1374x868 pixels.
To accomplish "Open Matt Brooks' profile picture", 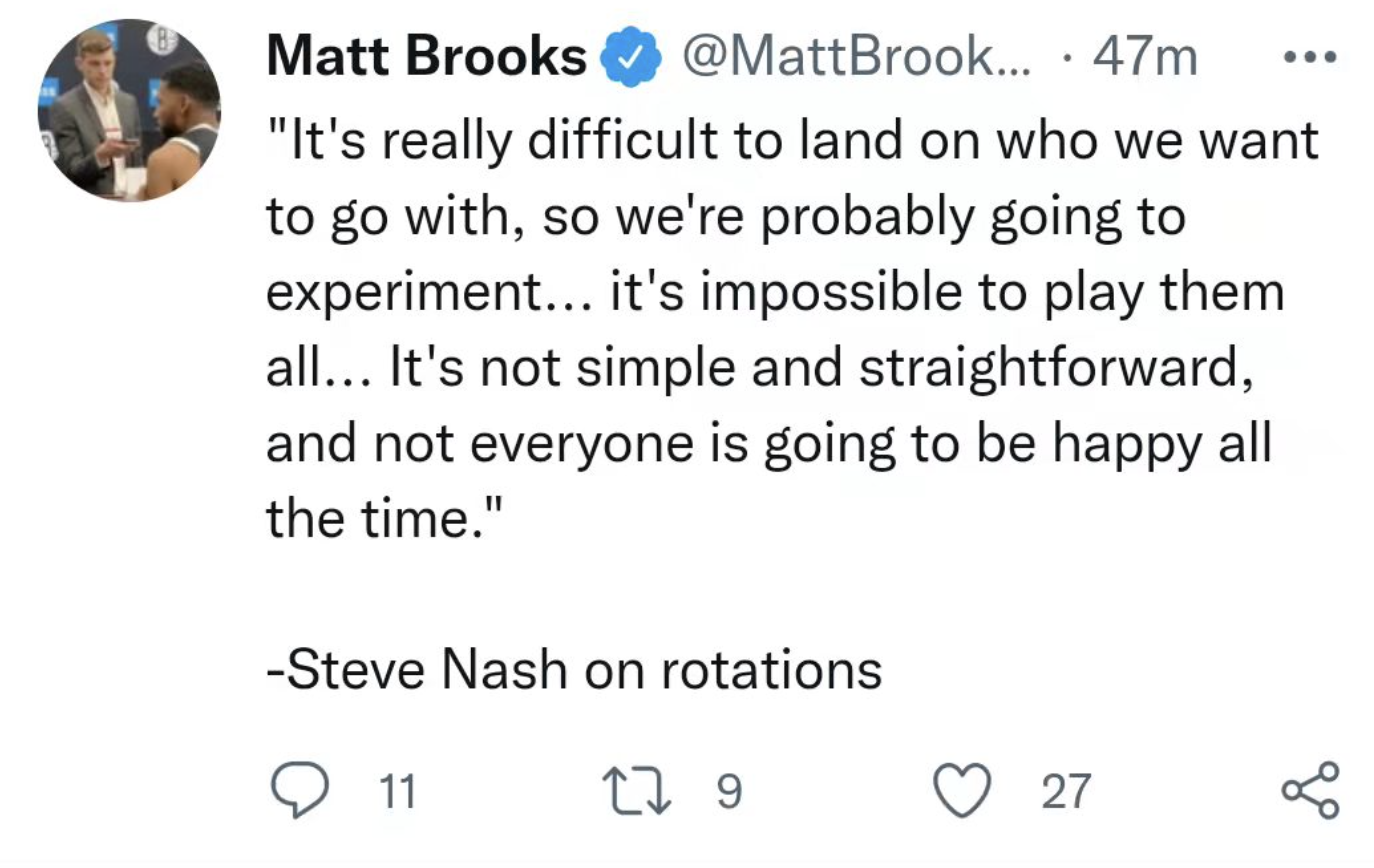I will click(x=129, y=109).
